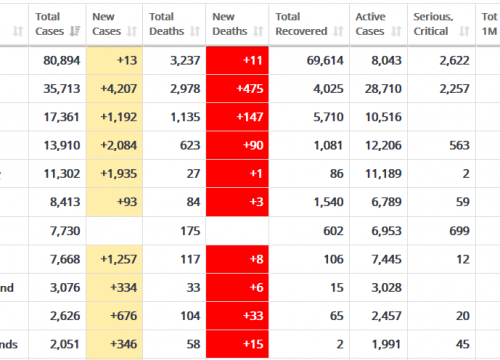Image resolution: width=500 pixels, height=360 pixels.
Task: Click the 2,622 serious critical value
Action: 454,61
